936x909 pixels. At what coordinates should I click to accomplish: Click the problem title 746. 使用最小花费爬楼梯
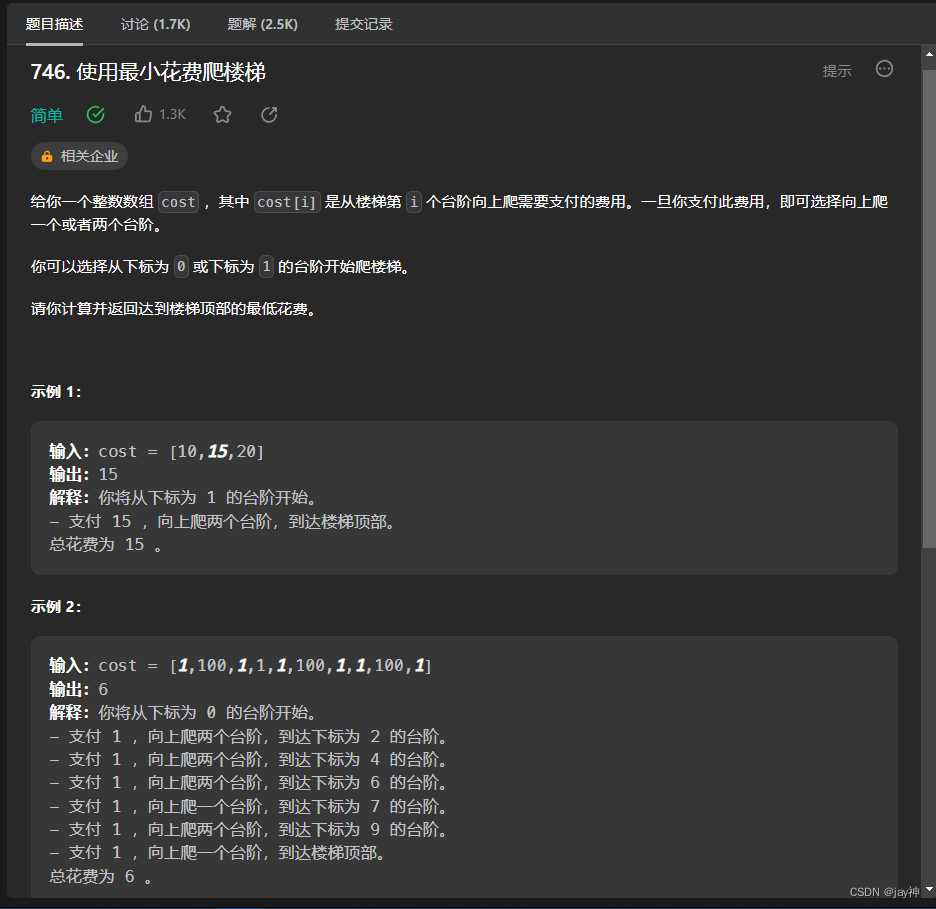click(x=152, y=70)
